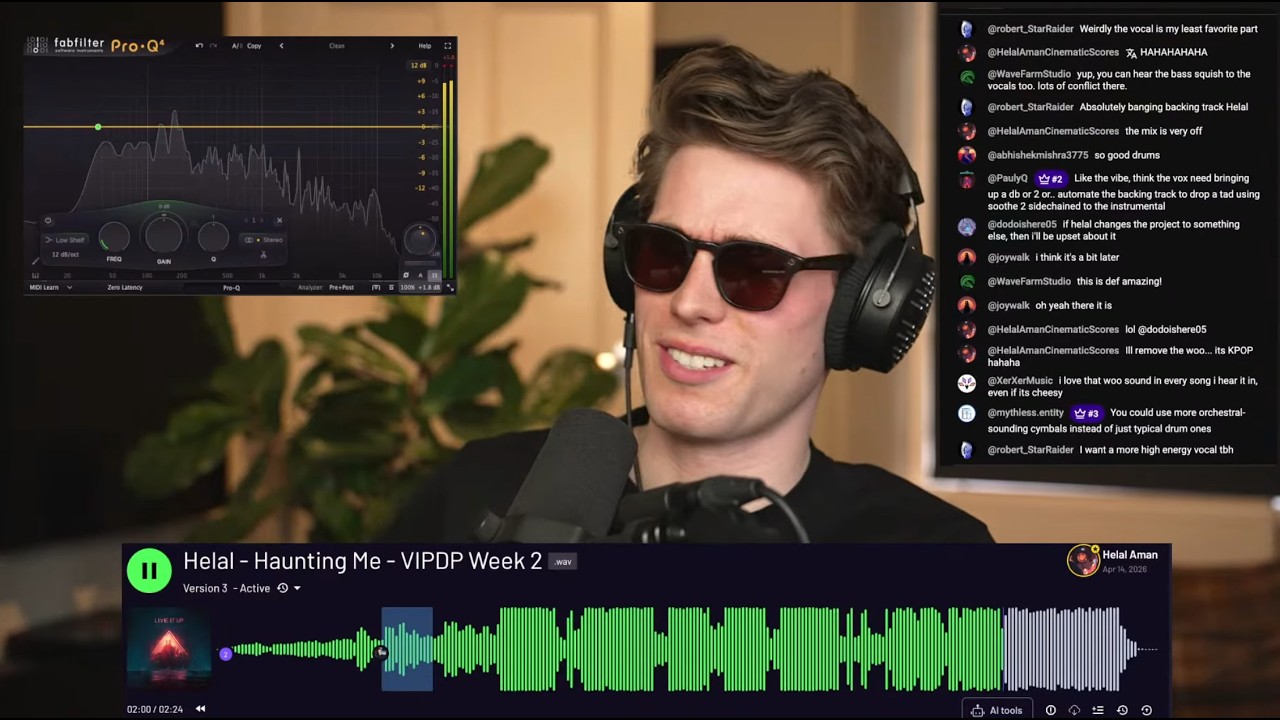Viewport: 1280px width, 720px height.
Task: Click the undo arrow in Pro-Q toolbar
Action: [198, 46]
